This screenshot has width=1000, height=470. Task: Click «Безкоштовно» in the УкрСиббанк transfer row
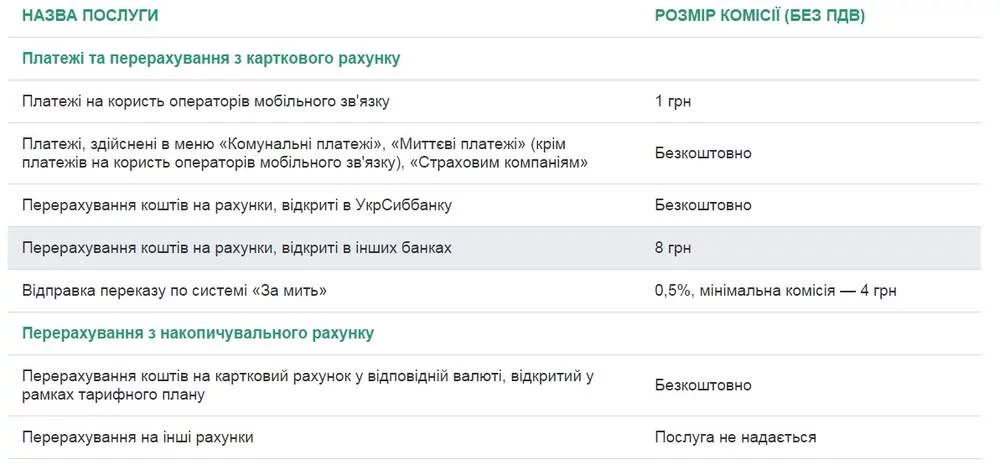[703, 205]
